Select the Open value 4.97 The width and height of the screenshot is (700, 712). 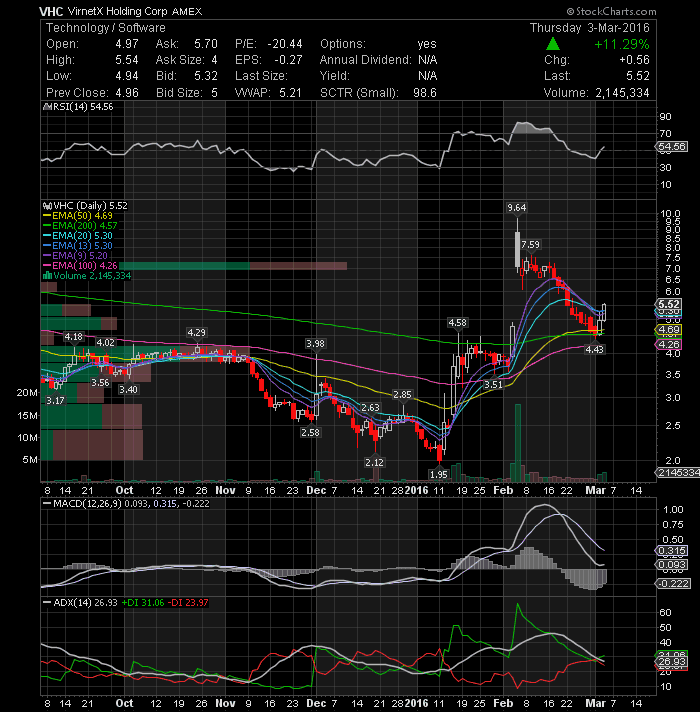click(127, 44)
